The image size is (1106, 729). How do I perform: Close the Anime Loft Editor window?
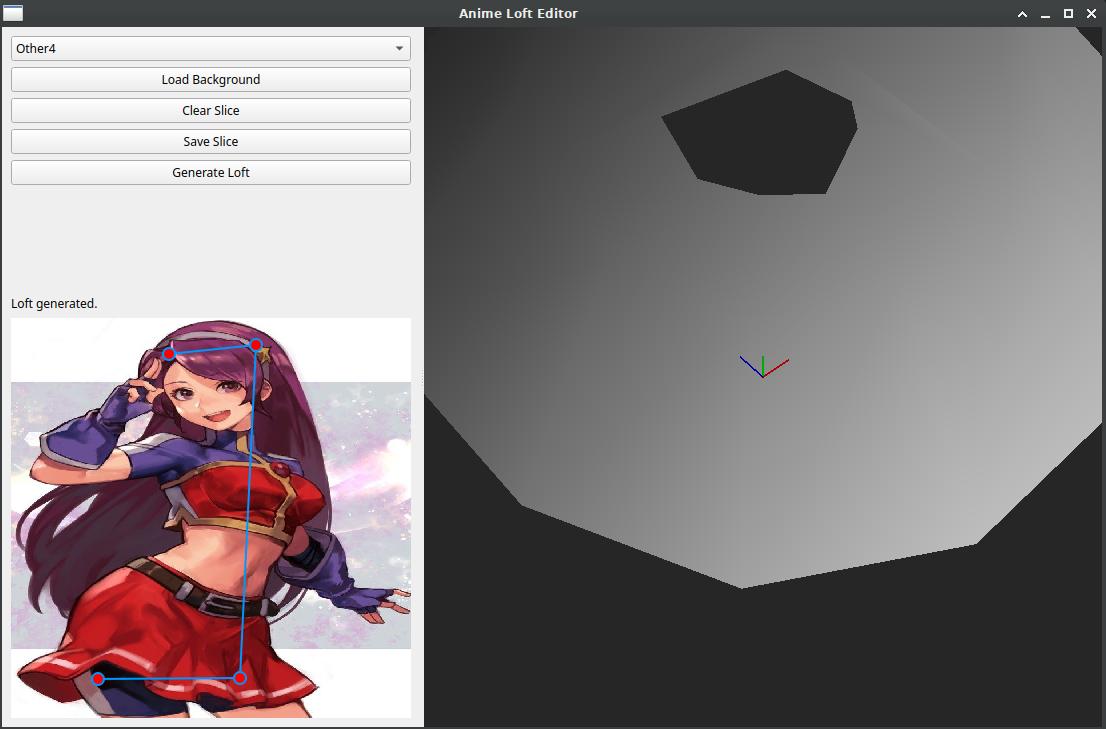point(1091,13)
